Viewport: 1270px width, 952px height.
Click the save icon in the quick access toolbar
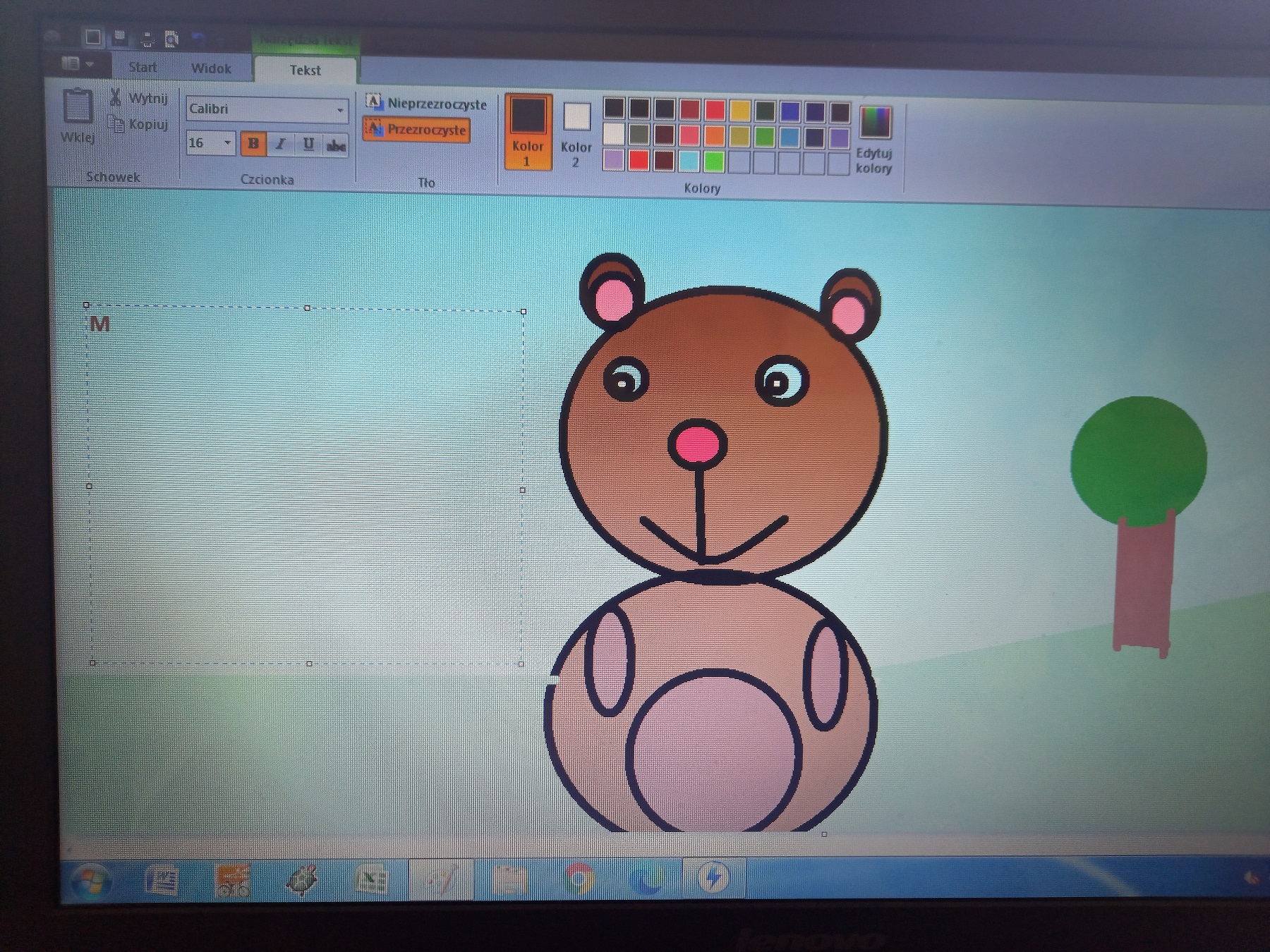120,37
